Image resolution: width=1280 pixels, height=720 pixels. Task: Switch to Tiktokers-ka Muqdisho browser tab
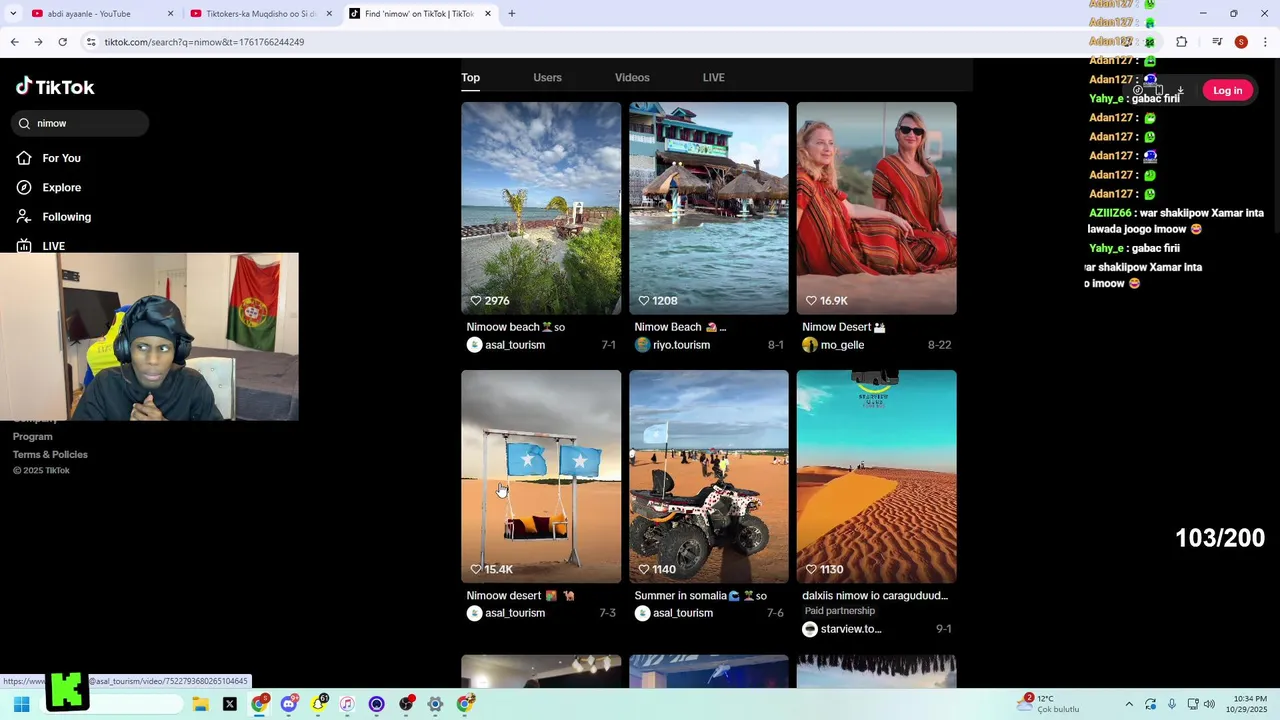coord(262,14)
